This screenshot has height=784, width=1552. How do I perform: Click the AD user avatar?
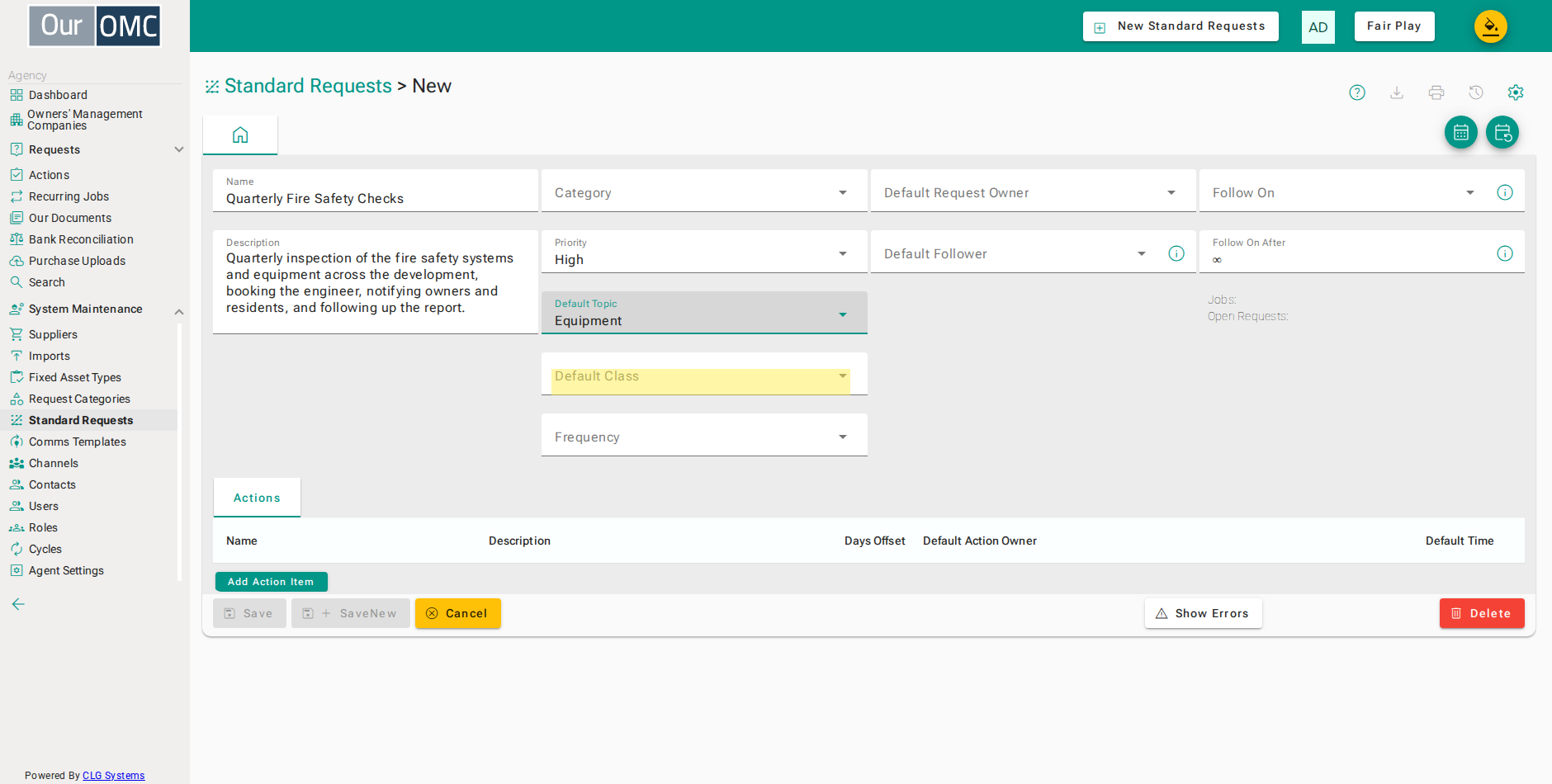[x=1318, y=27]
